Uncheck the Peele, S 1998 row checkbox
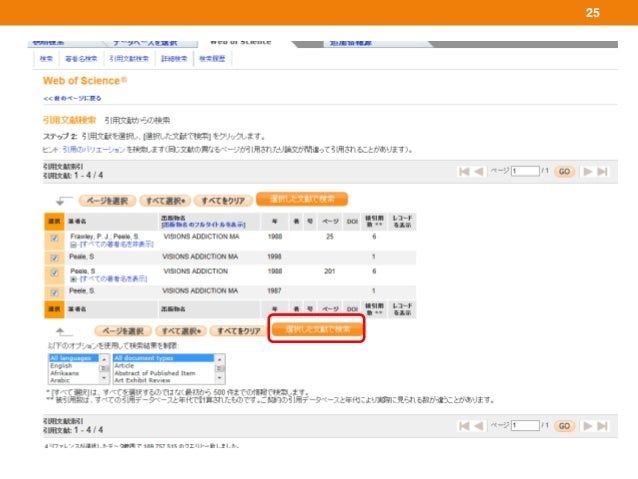 (54, 258)
